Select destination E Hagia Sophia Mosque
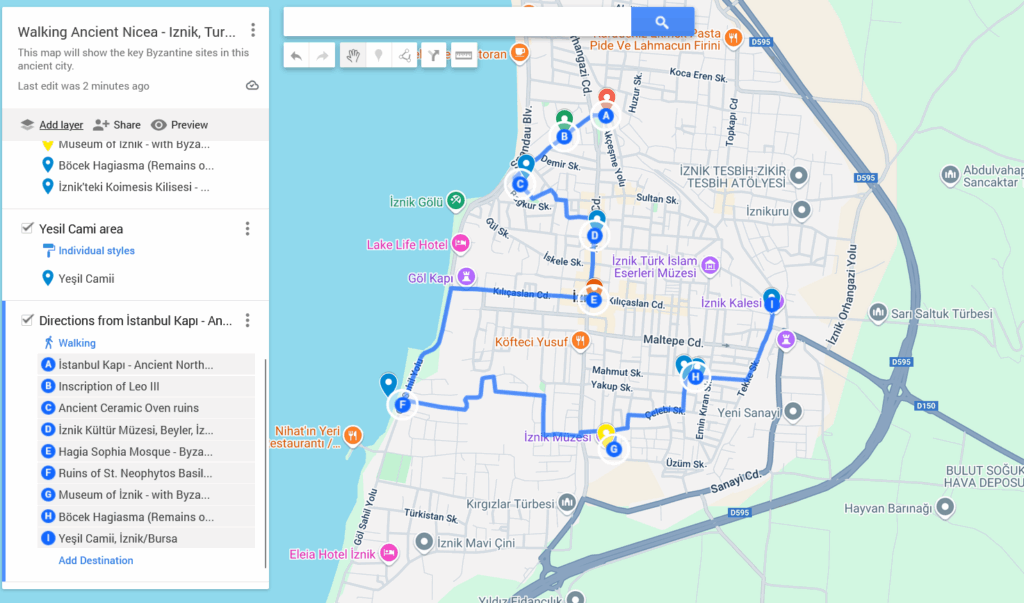Screen dimensions: 1024x603 pyautogui.click(x=146, y=451)
